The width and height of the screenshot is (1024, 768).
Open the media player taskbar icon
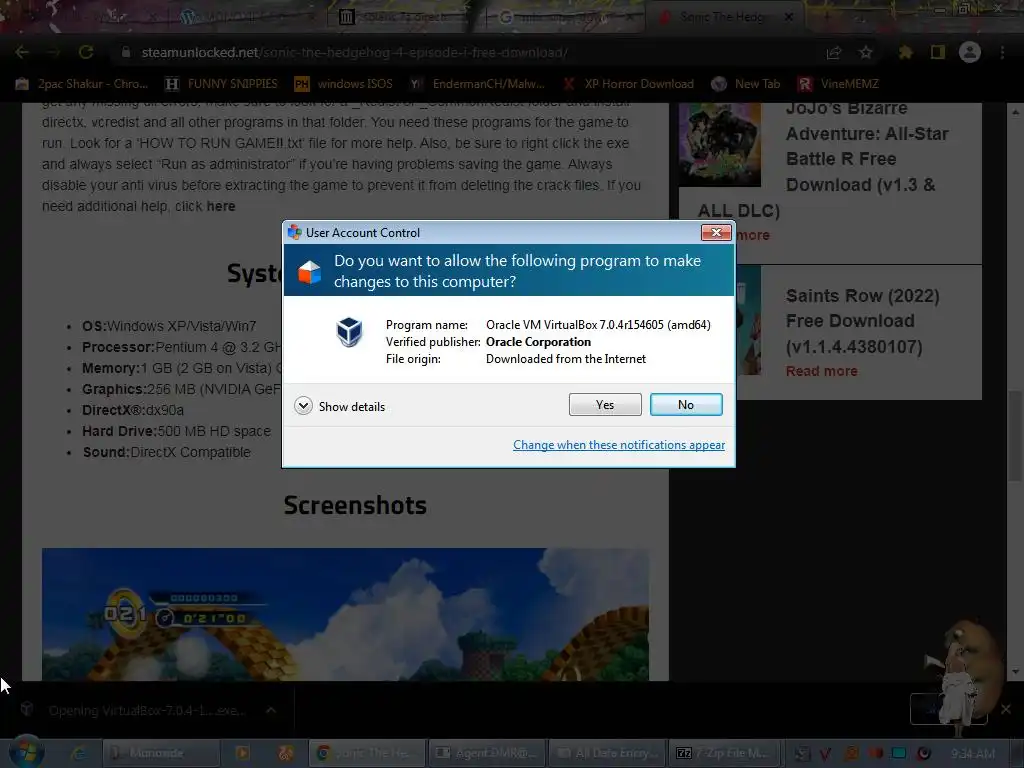click(x=242, y=753)
